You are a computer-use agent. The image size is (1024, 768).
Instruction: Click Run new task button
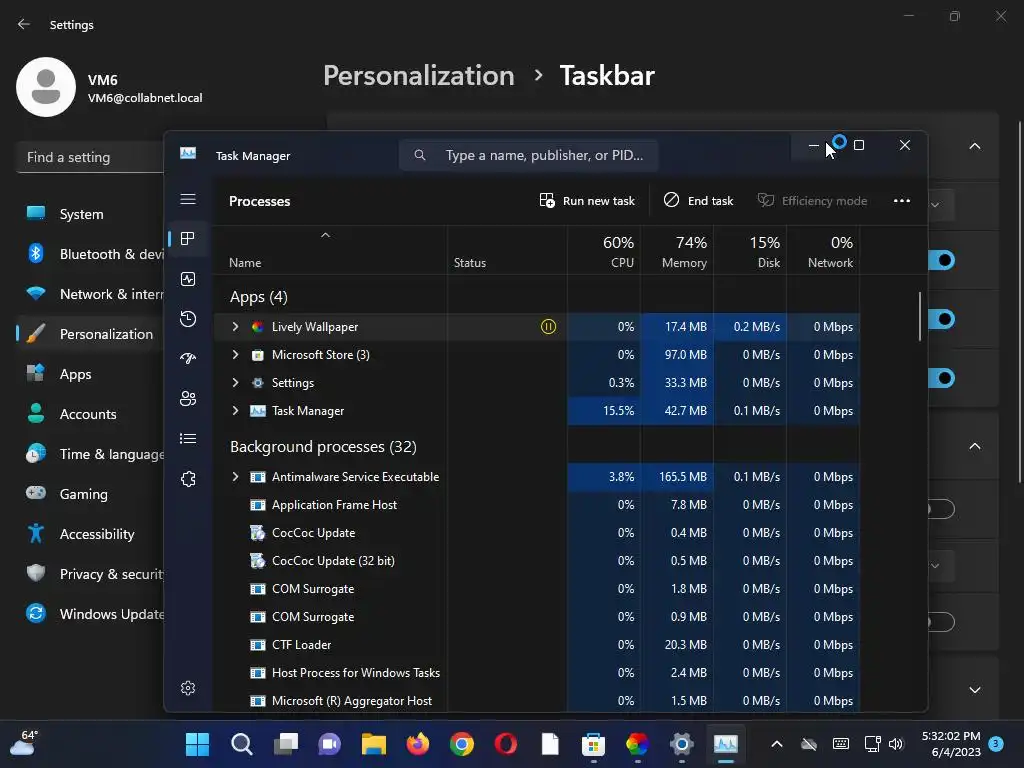point(587,200)
